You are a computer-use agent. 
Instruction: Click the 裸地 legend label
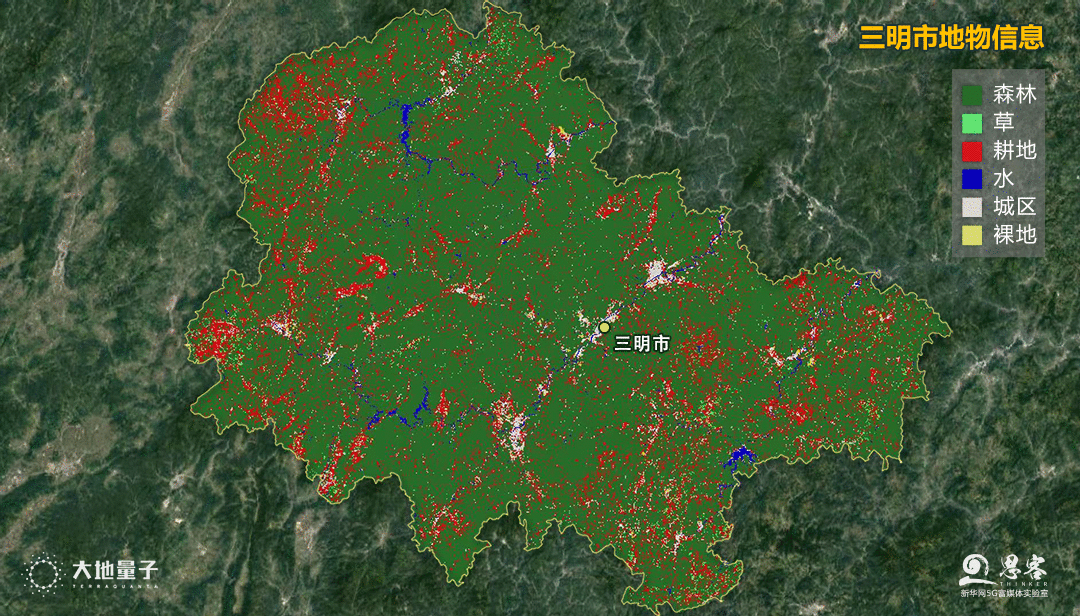[1015, 235]
